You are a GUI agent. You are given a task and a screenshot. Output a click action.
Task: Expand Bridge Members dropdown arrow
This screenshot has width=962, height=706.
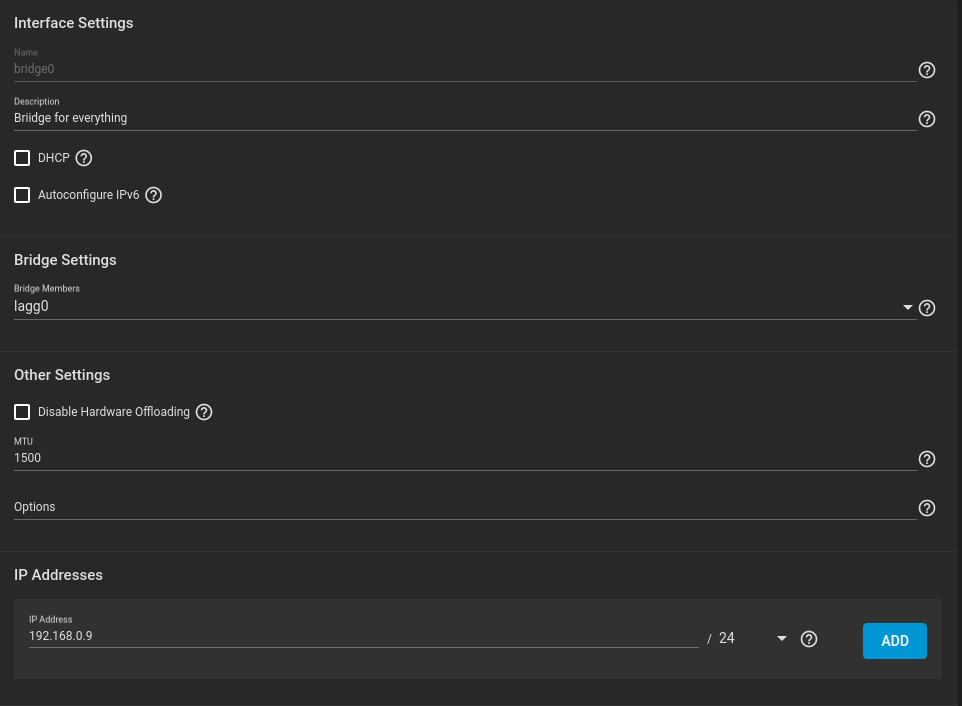pos(908,308)
